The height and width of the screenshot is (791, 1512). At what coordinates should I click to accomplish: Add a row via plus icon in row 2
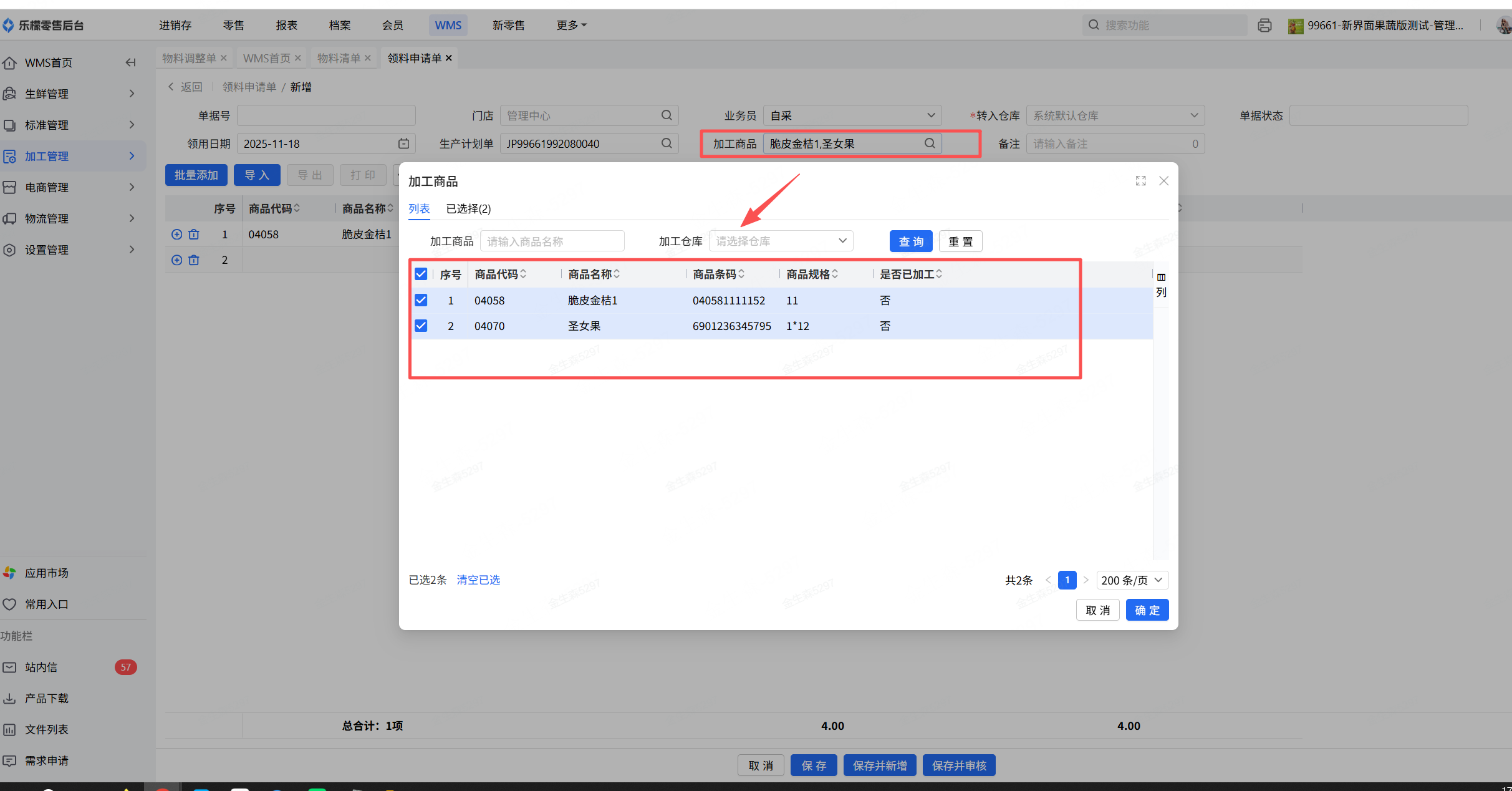click(176, 260)
